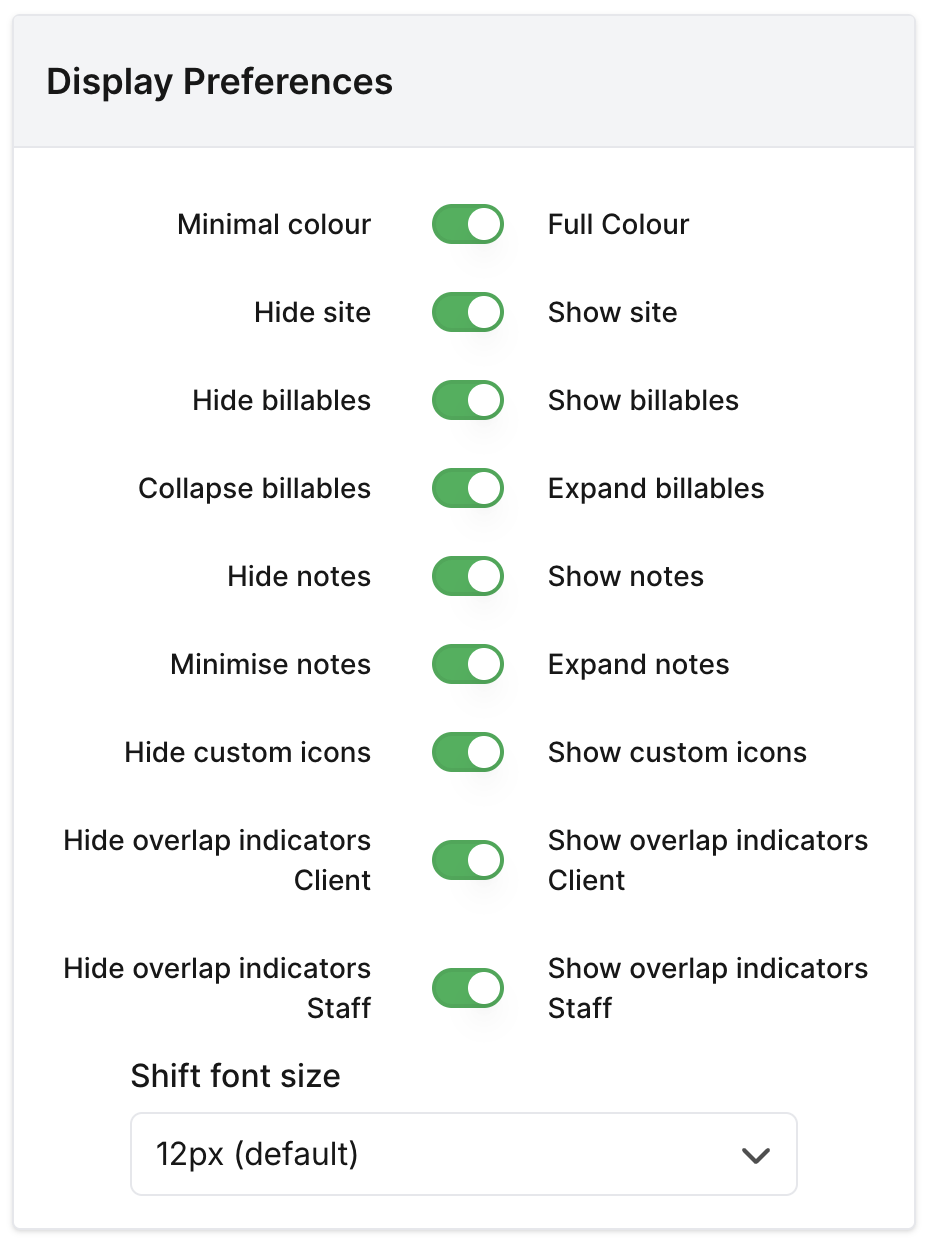Toggle Minimise / Expand notes switch
The image size is (930, 1244).
(x=467, y=665)
